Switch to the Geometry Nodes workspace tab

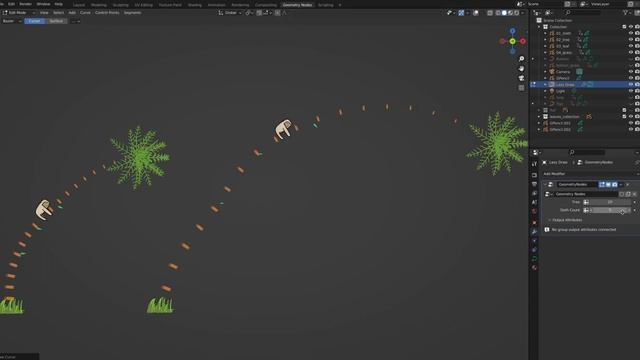(297, 5)
